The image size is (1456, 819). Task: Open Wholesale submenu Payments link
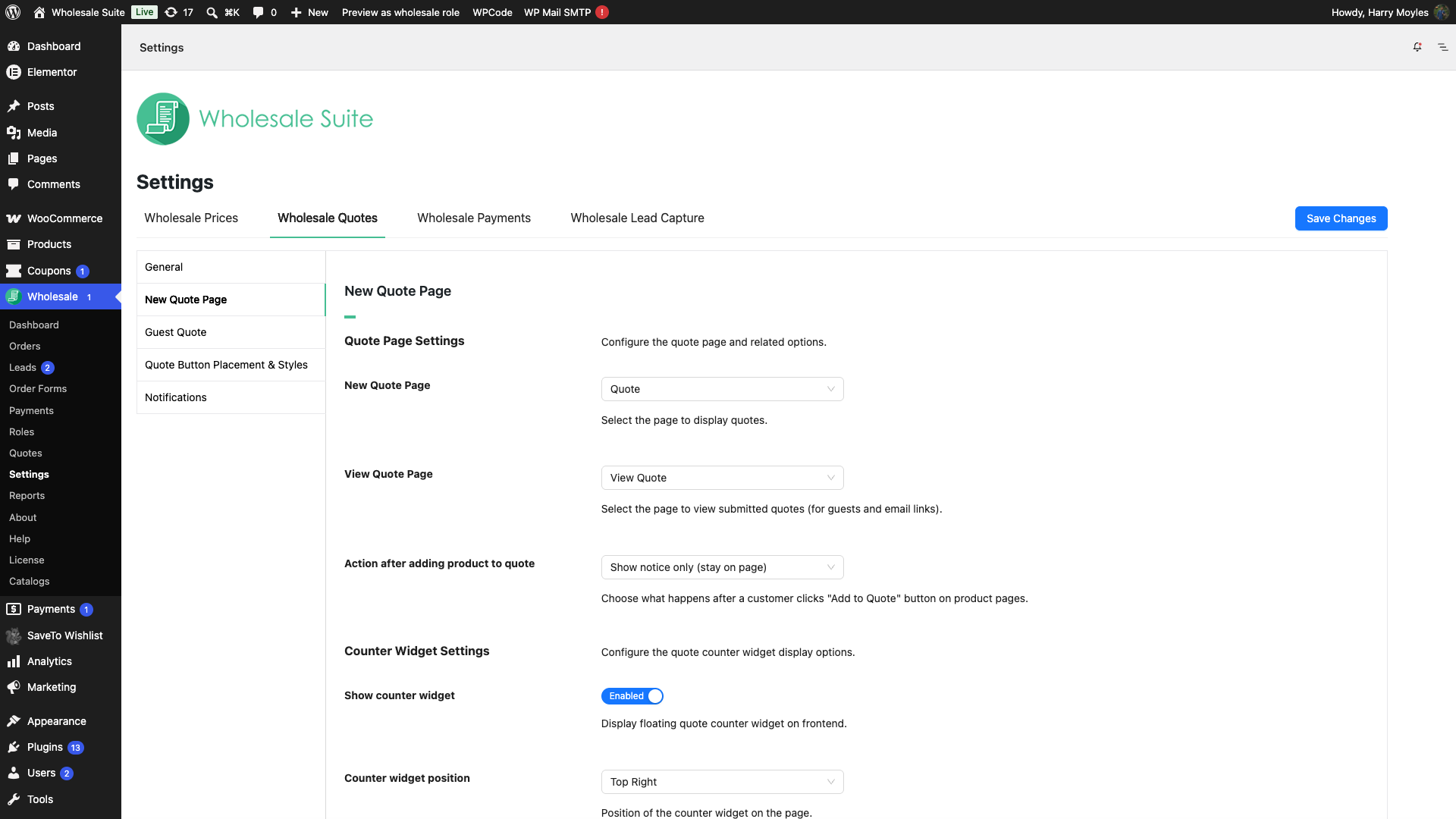pos(32,410)
